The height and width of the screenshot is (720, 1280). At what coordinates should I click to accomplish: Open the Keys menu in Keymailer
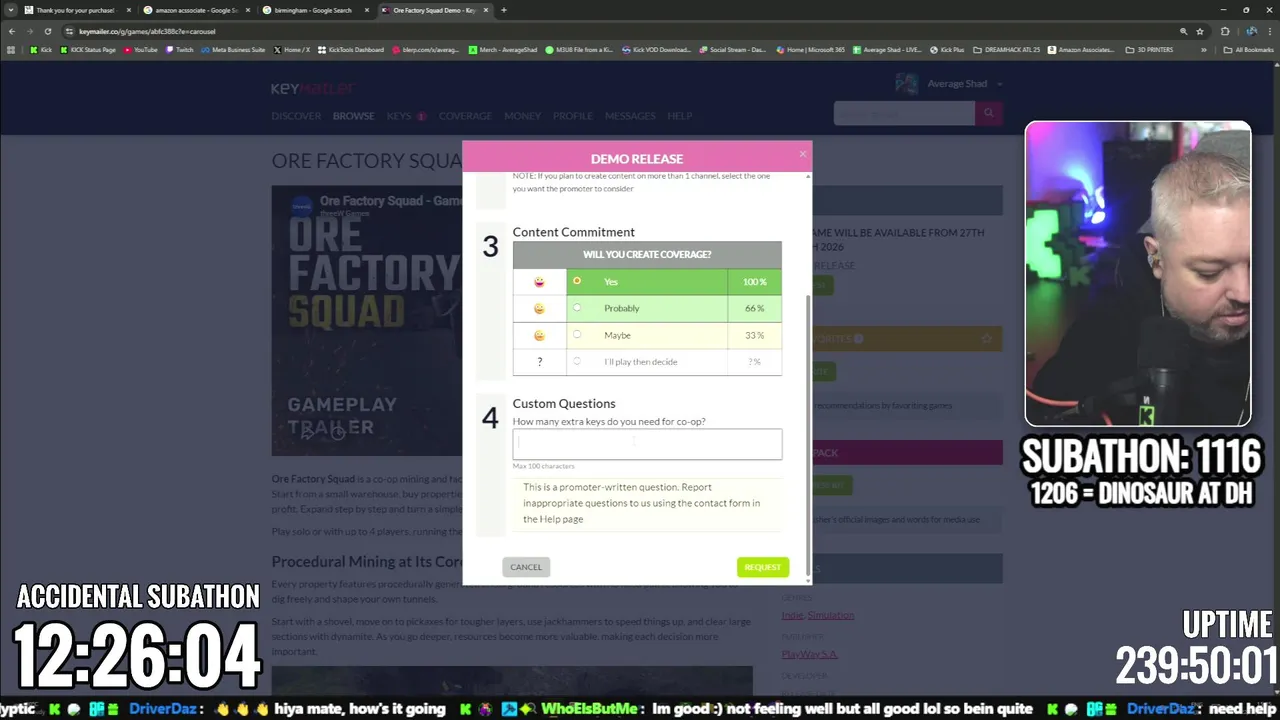pyautogui.click(x=399, y=116)
